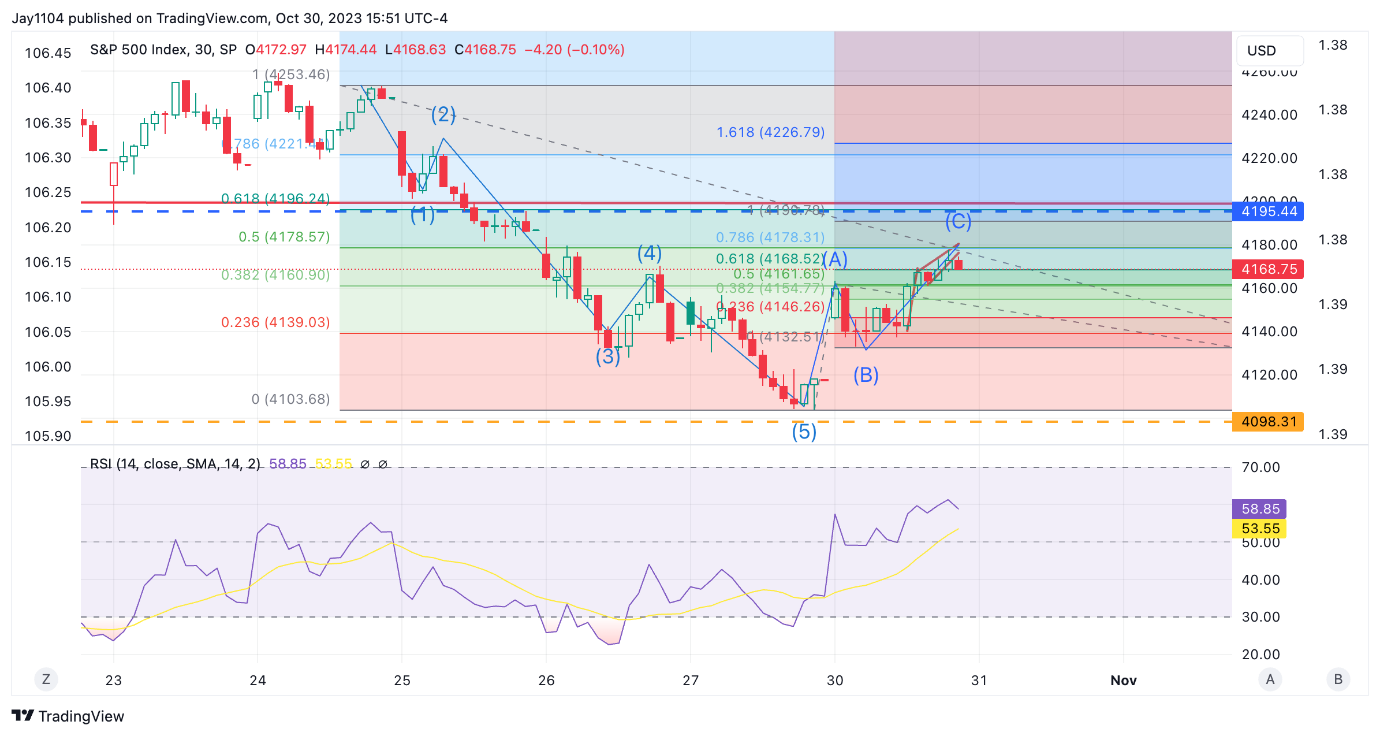Viewport: 1380px width, 736px height.
Task: Click the blue 4195.44 price label
Action: 1269,211
